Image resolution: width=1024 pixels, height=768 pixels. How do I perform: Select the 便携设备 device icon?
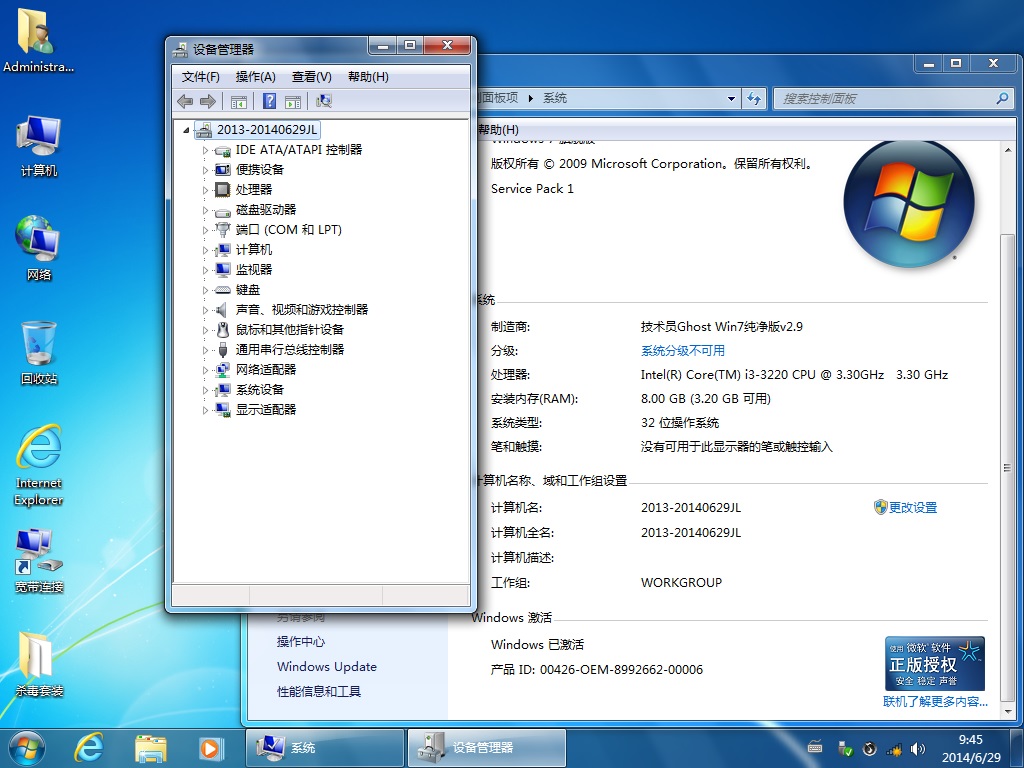pos(223,170)
